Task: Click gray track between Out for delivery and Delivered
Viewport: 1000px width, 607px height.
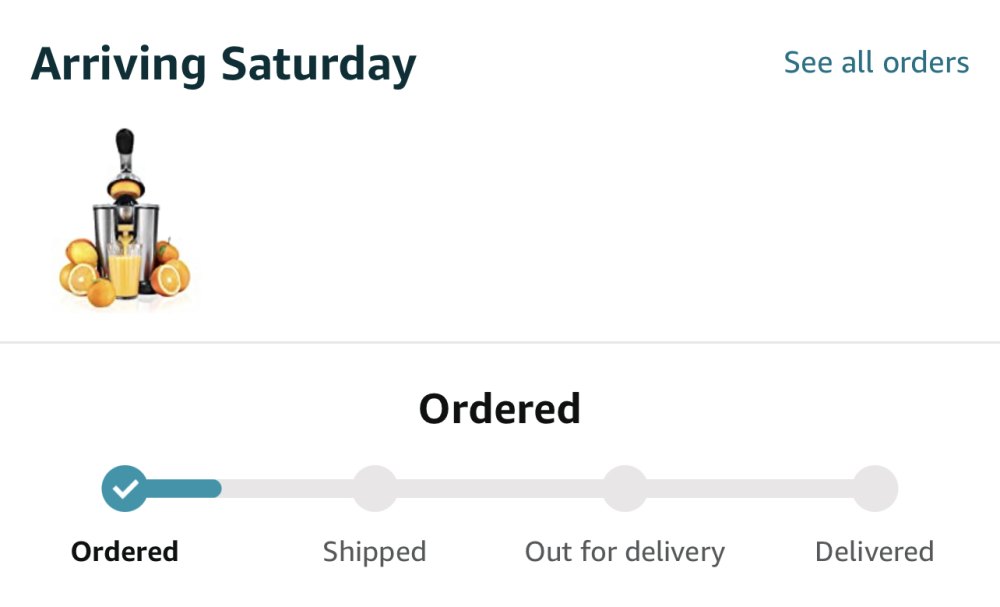Action: pos(750,488)
